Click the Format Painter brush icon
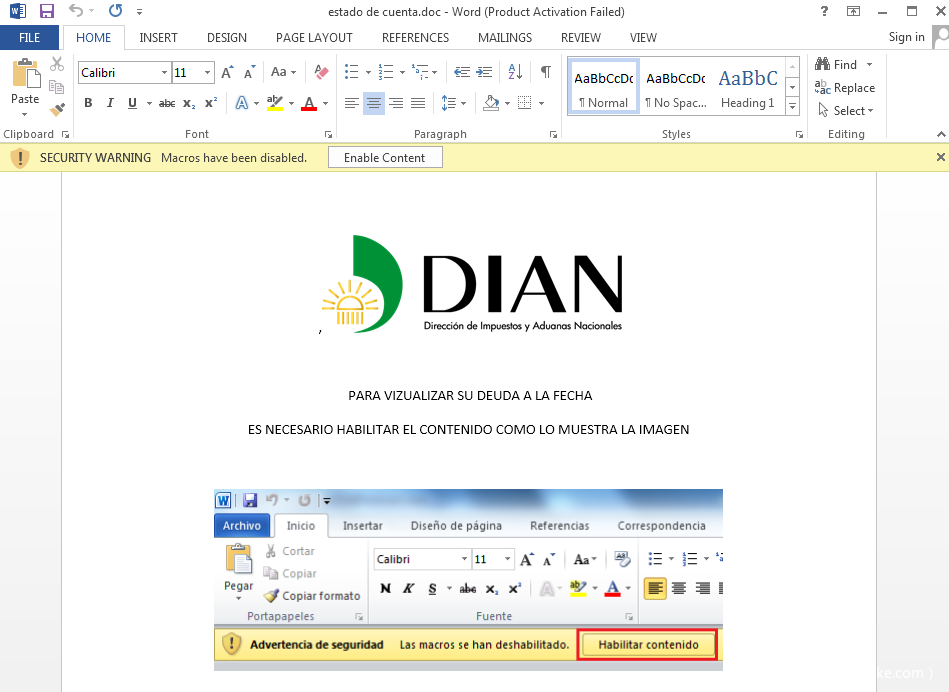 pyautogui.click(x=57, y=109)
